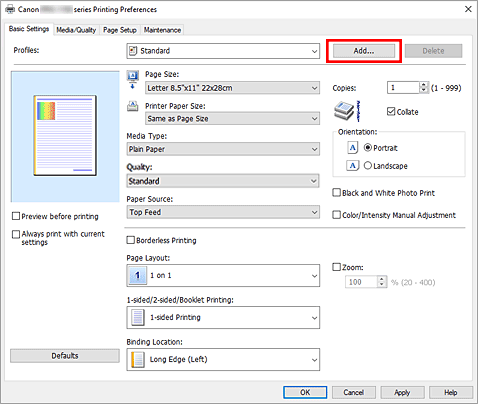
Task: Open the Paper Source dropdown
Action: [x=223, y=212]
